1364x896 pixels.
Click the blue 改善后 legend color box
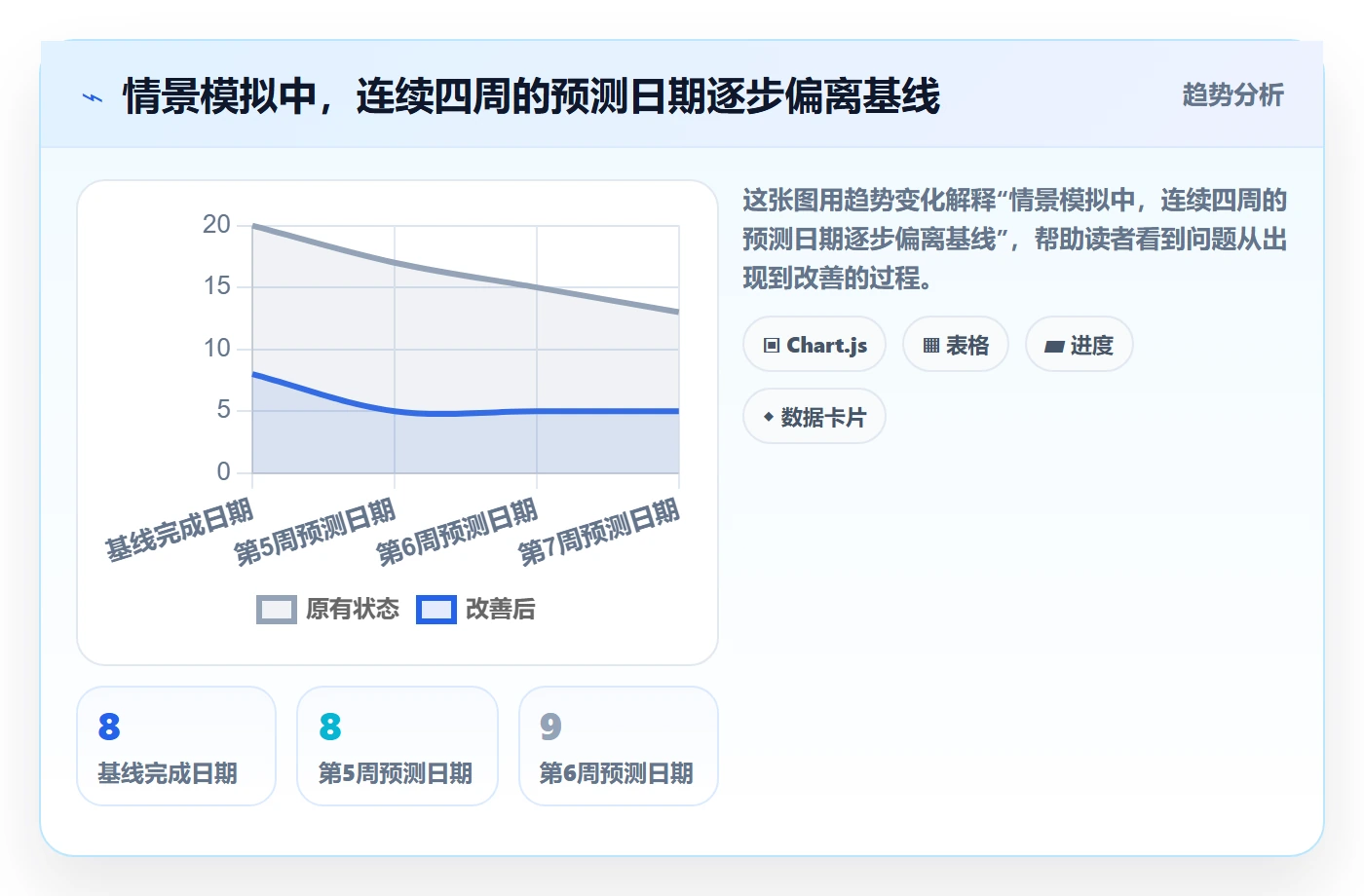pyautogui.click(x=436, y=610)
